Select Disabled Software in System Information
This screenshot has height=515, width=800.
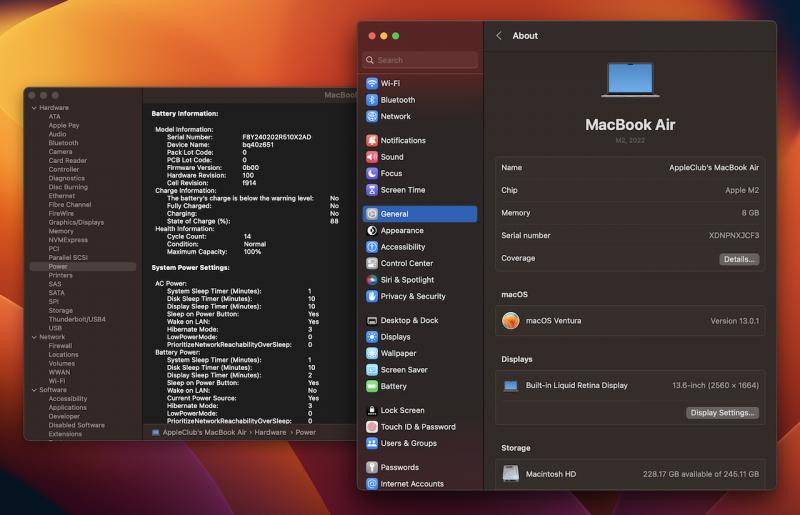point(76,425)
